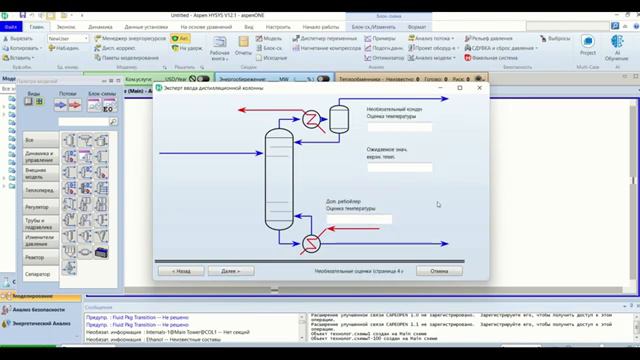The image size is (640, 360).
Task: Click the funnel-shaped unit icon in palette top row
Action: [85, 141]
